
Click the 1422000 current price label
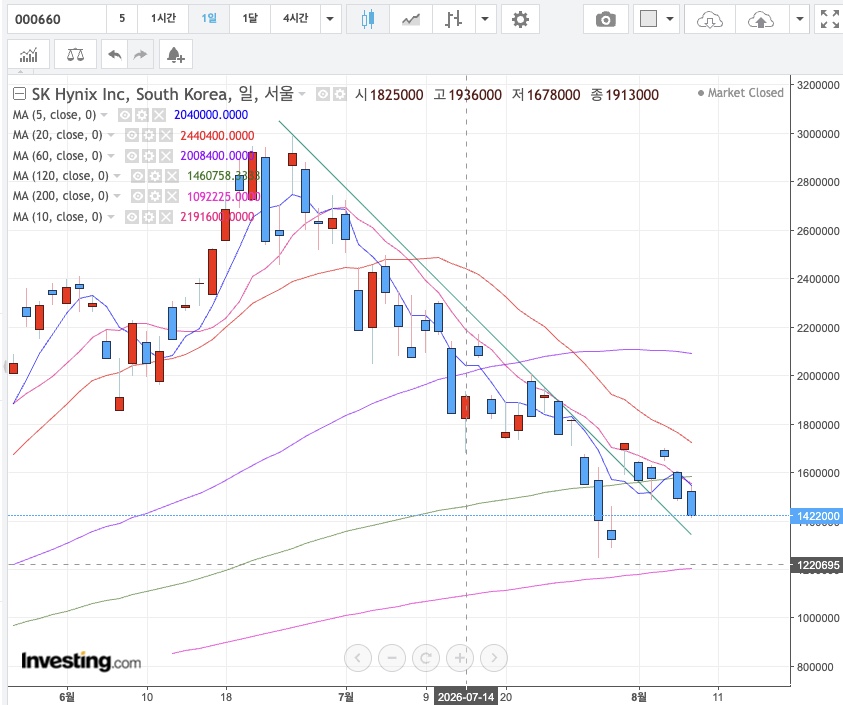click(817, 516)
